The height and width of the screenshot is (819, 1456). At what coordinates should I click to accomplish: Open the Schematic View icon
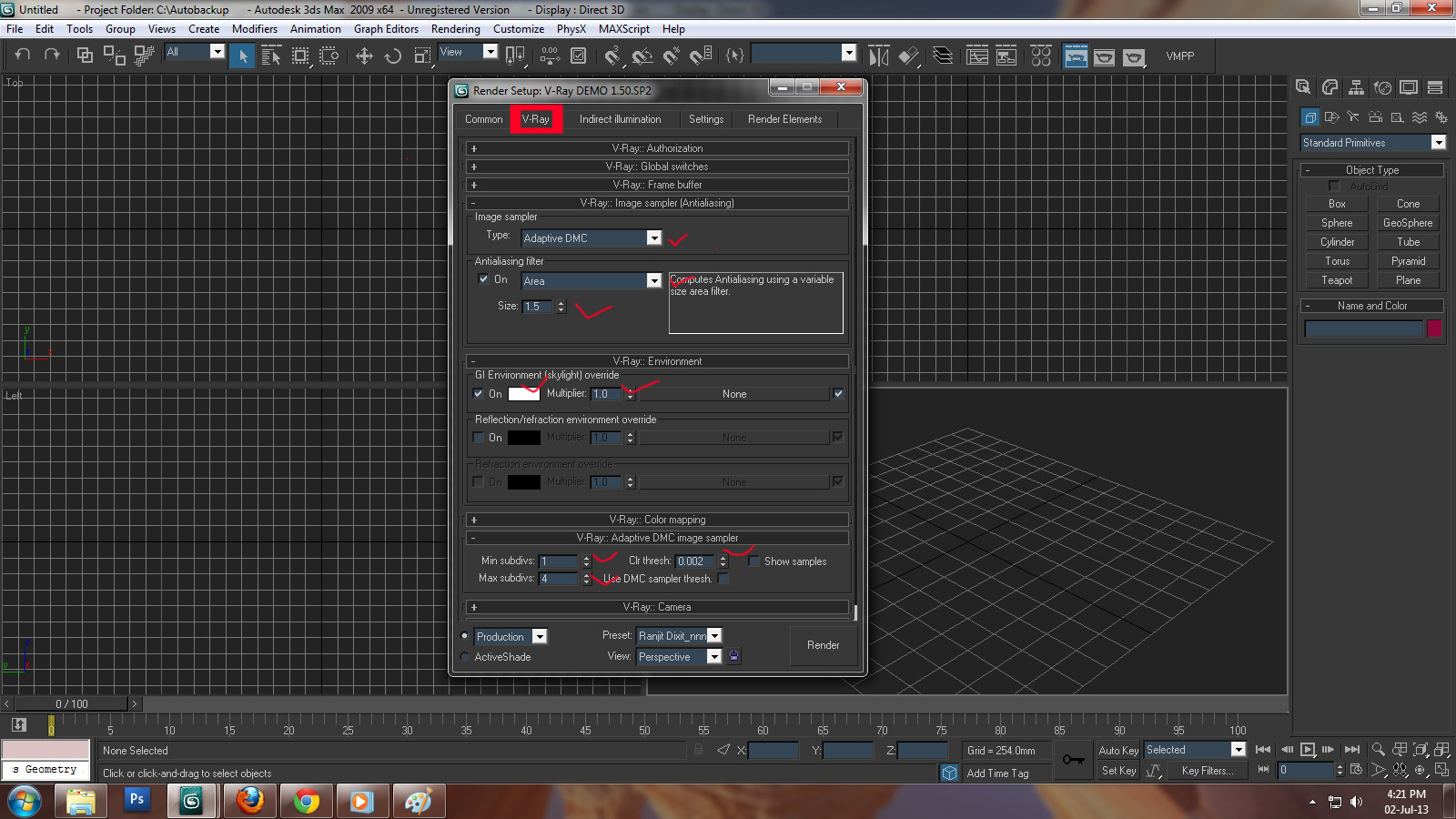[x=1006, y=56]
